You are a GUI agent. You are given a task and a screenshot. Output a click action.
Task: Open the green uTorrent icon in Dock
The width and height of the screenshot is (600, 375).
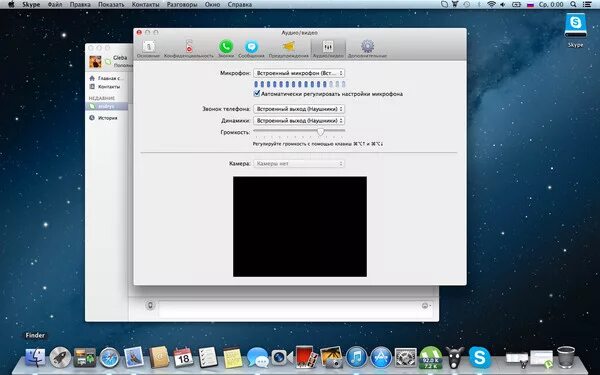(430, 357)
